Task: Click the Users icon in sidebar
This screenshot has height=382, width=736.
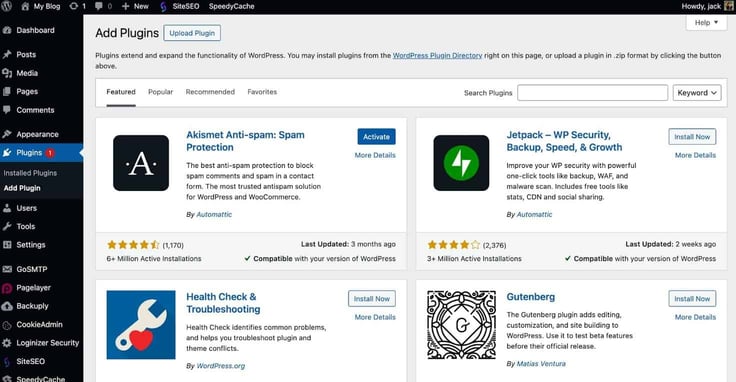Action: coord(7,208)
